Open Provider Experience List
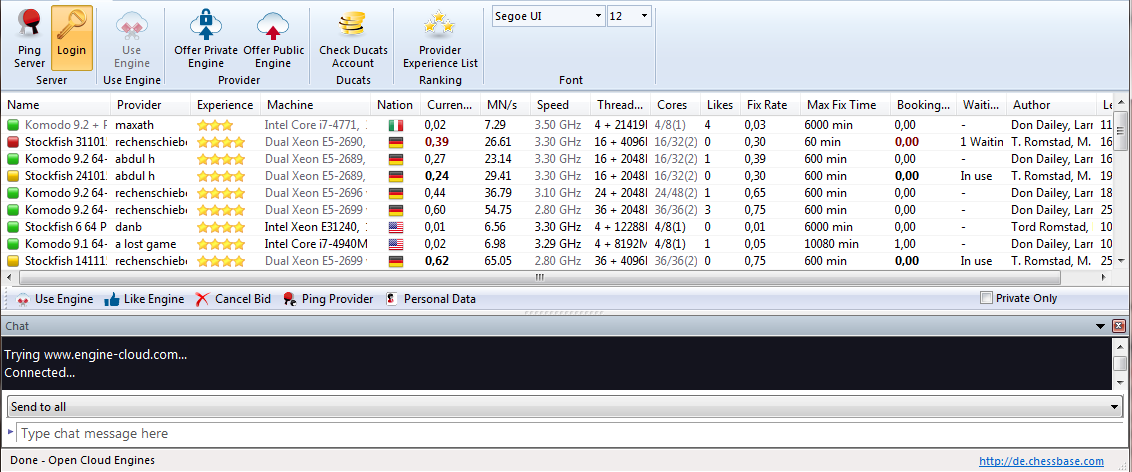 click(440, 24)
